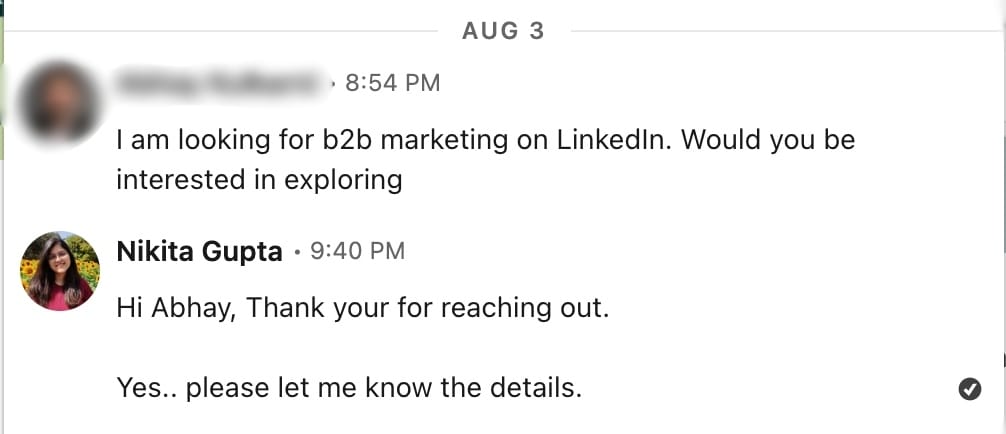Click the b2b marketing message line
The image size is (1006, 434).
click(485, 140)
